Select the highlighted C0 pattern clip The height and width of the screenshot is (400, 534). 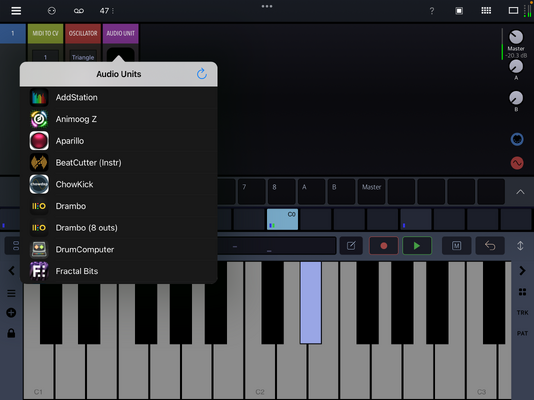tap(282, 219)
